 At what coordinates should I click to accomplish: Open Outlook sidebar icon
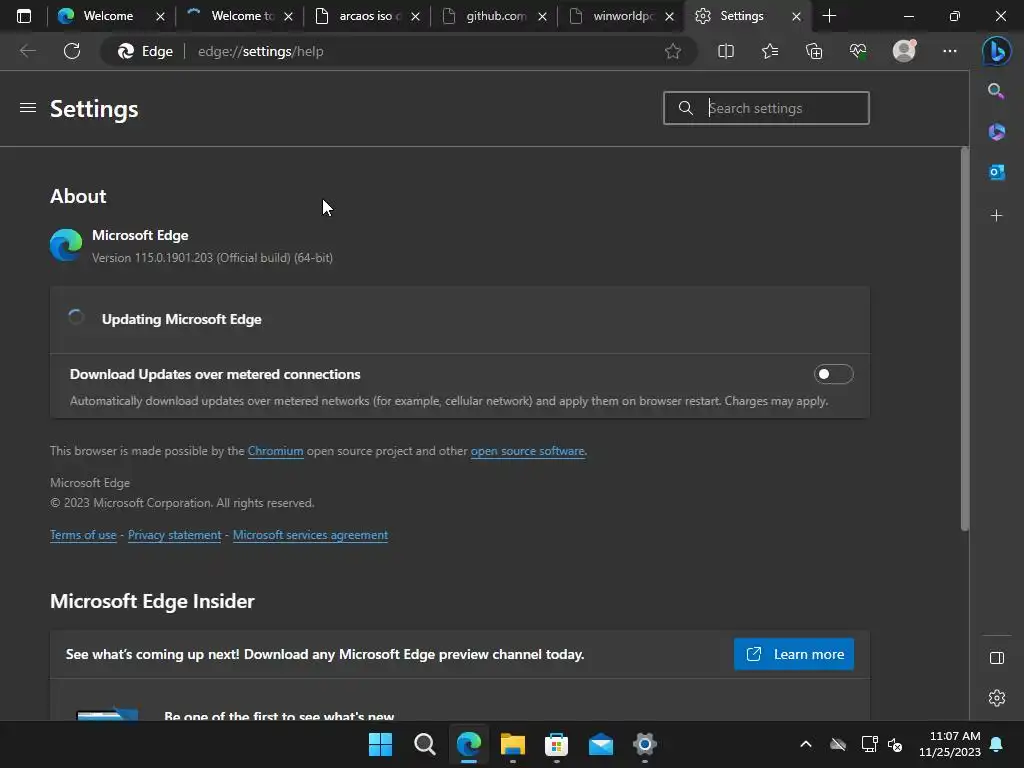997,172
